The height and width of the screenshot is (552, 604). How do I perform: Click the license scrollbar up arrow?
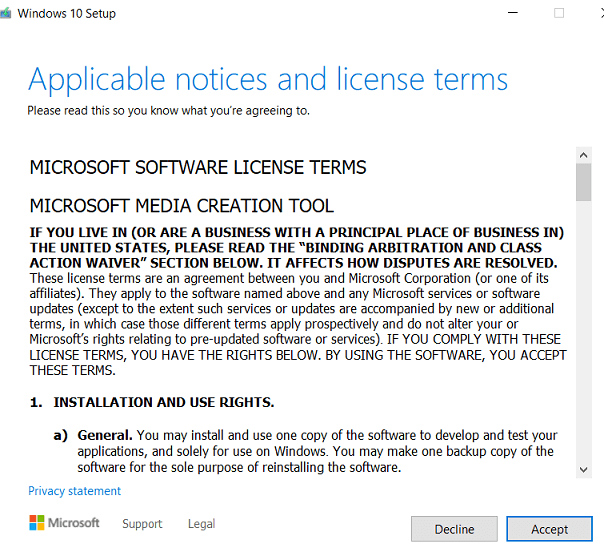pos(584,155)
